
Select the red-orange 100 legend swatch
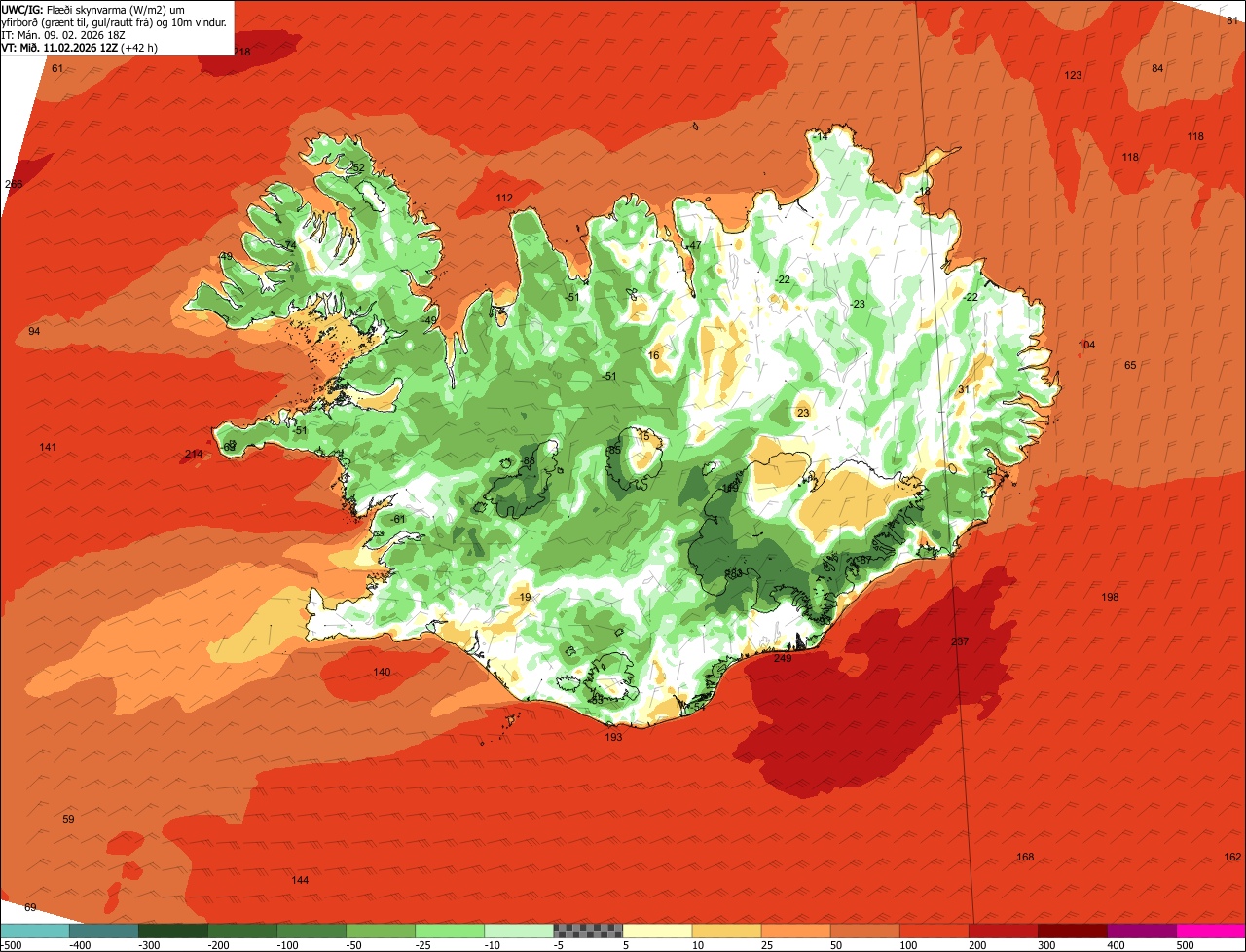pos(934,931)
